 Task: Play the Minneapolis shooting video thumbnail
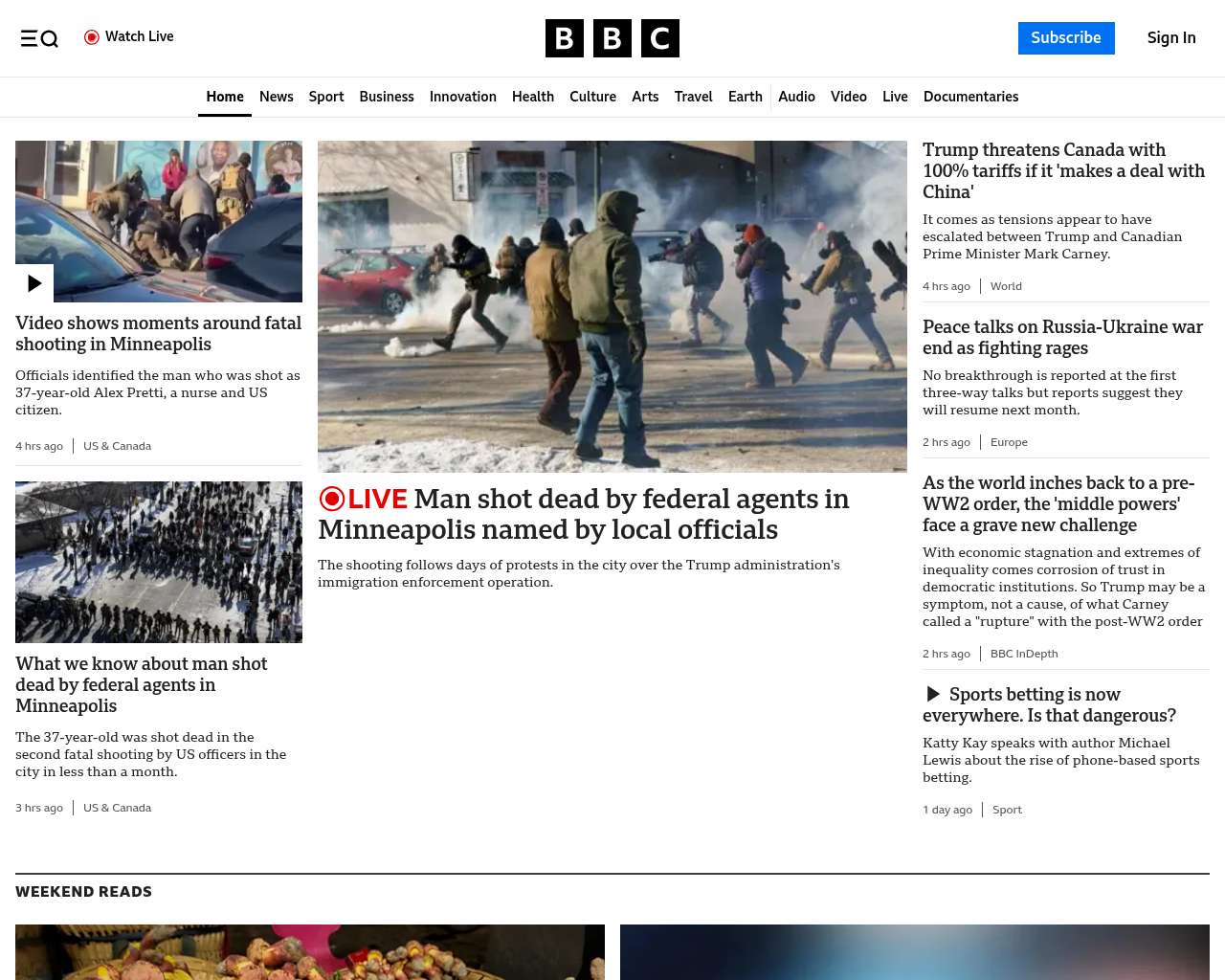click(x=34, y=283)
